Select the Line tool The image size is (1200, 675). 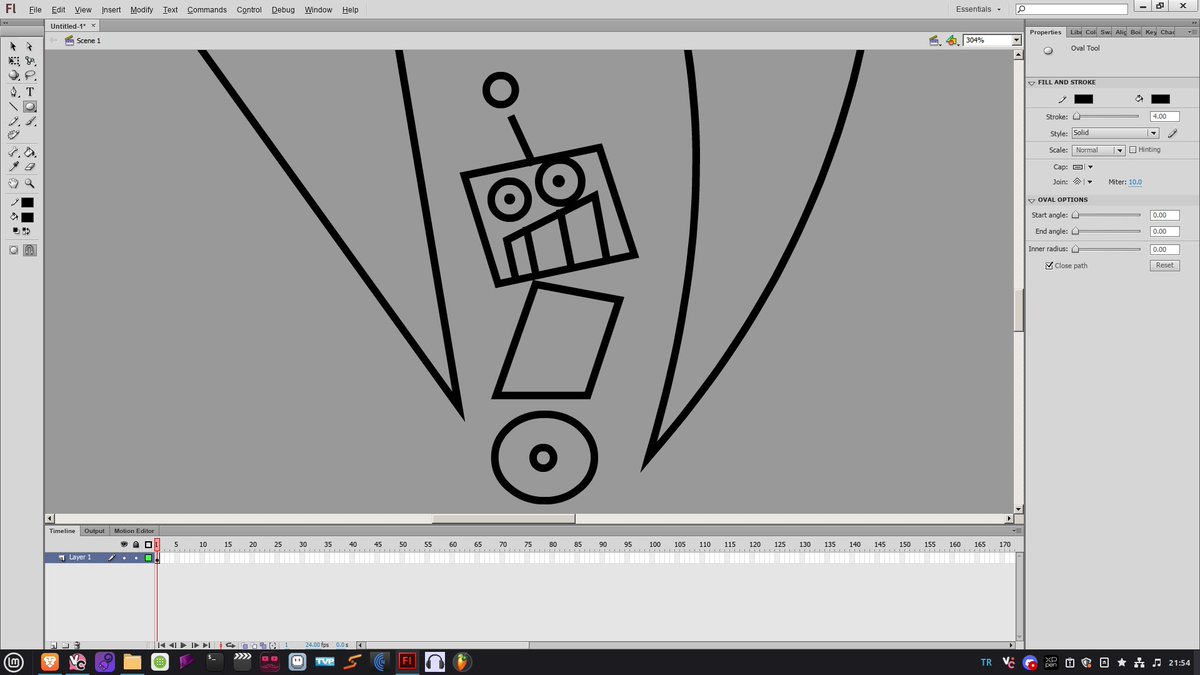tap(14, 106)
